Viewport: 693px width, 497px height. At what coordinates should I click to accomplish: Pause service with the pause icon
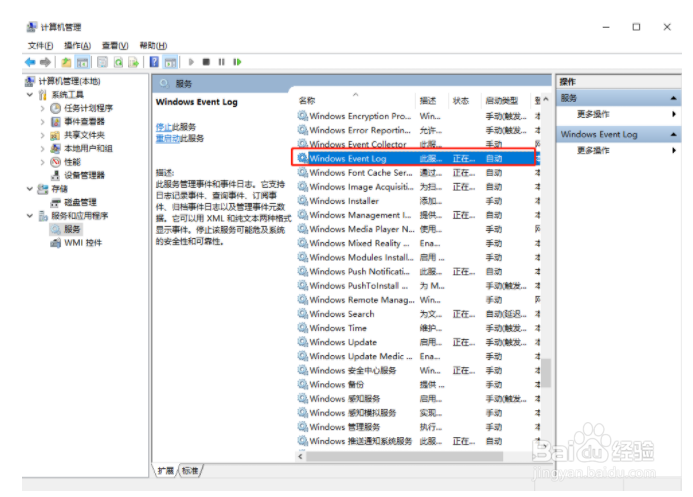pos(221,62)
